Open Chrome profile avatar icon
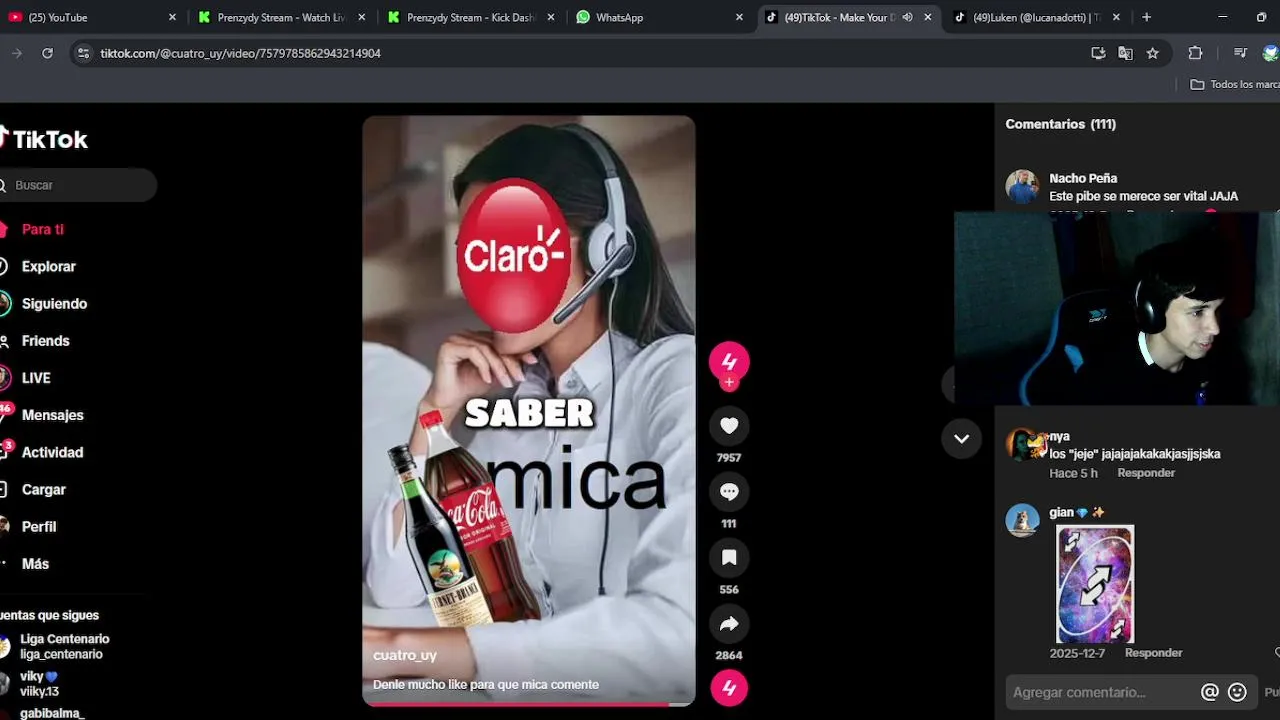Image resolution: width=1280 pixels, height=720 pixels. click(x=1271, y=53)
